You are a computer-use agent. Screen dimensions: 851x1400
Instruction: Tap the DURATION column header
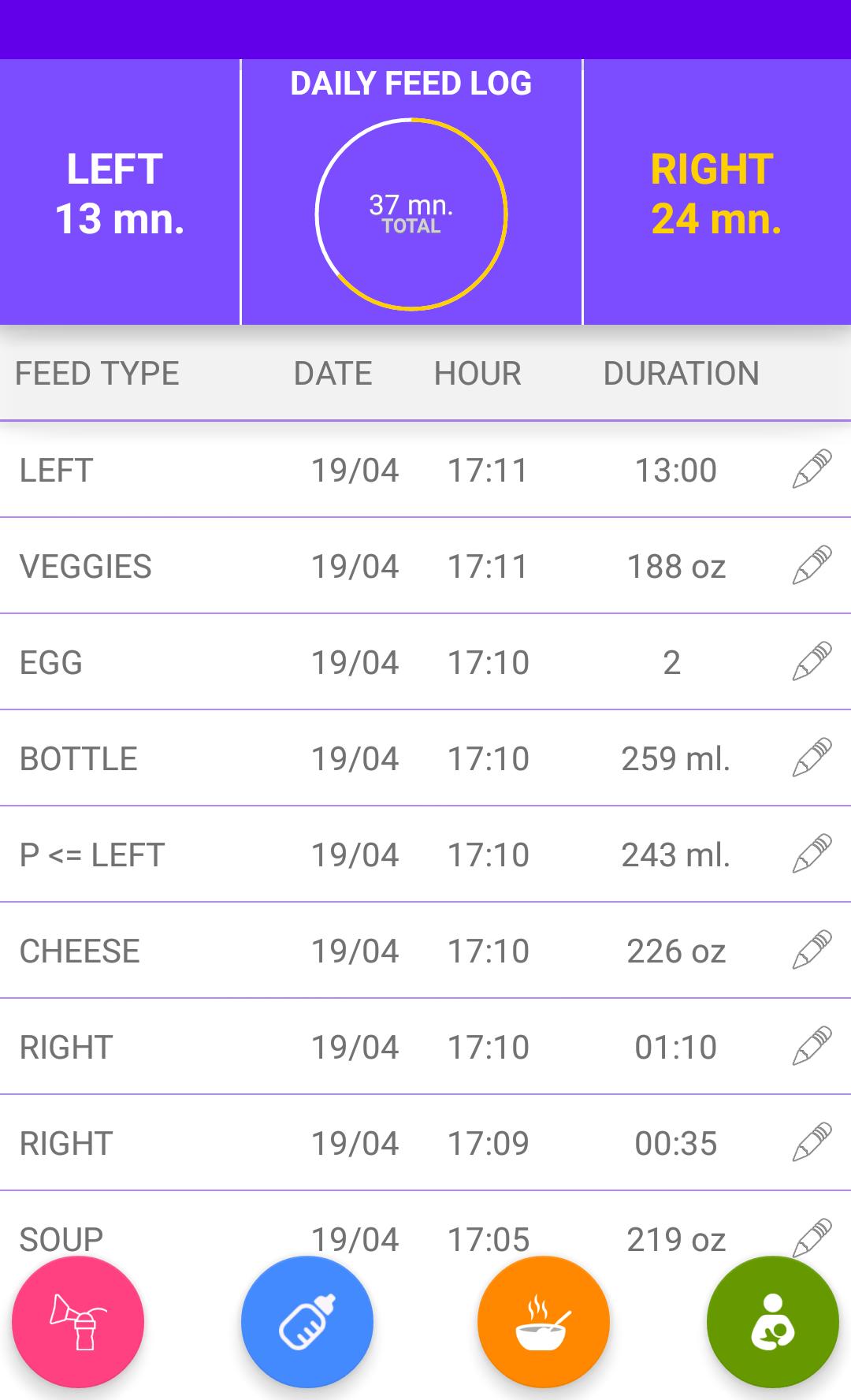(681, 374)
